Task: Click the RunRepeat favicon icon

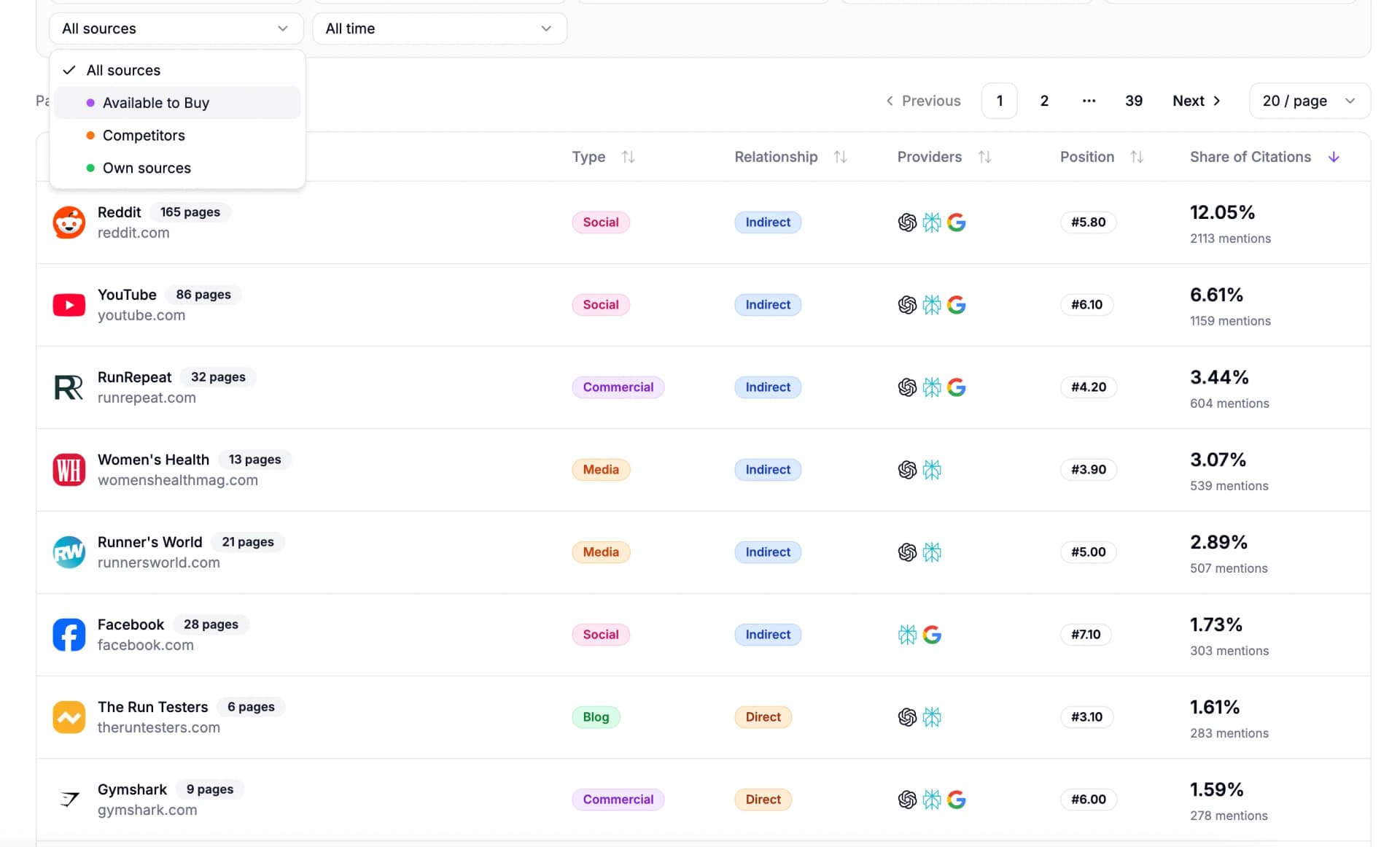Action: click(69, 387)
